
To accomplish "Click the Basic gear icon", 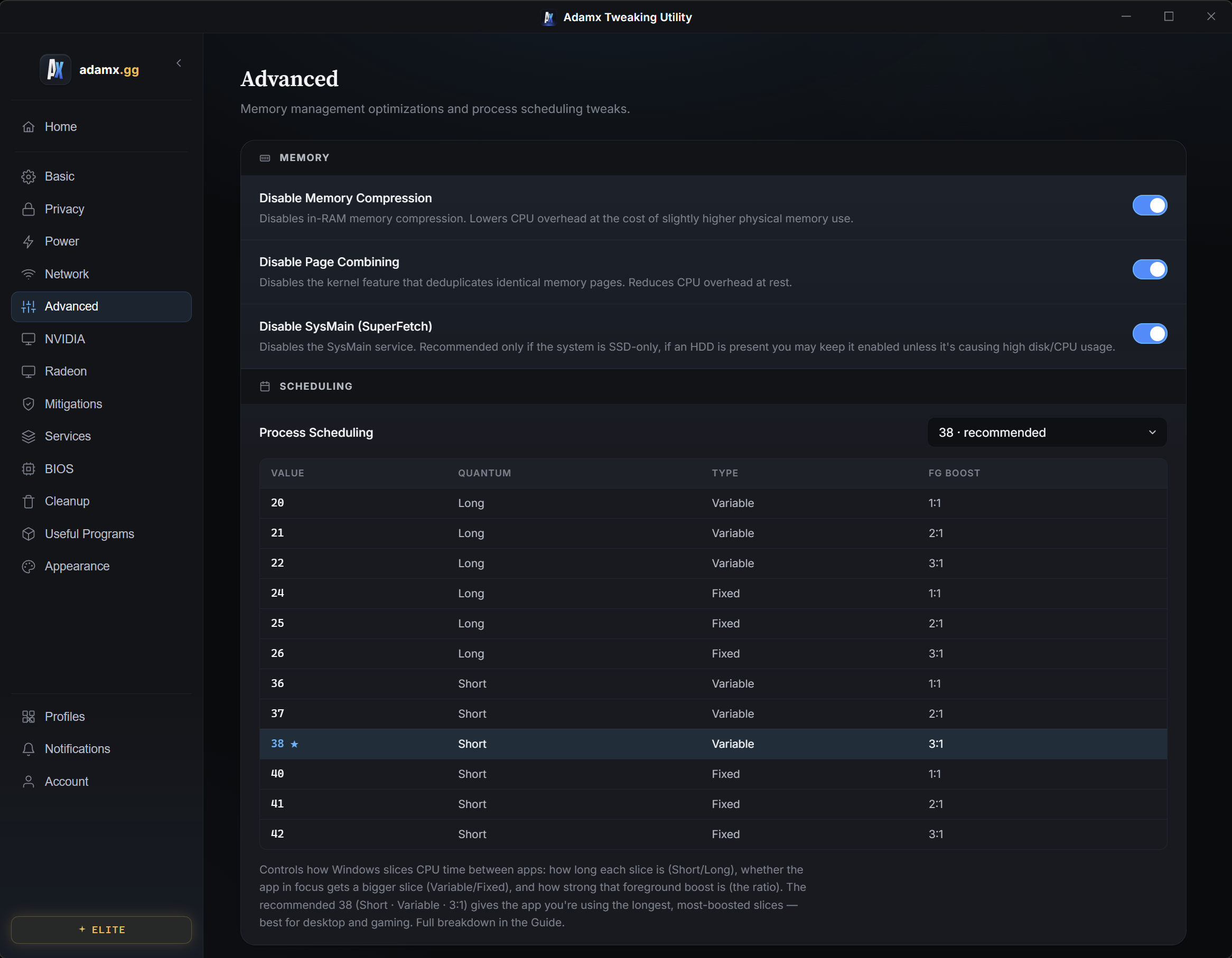I will tap(28, 176).
